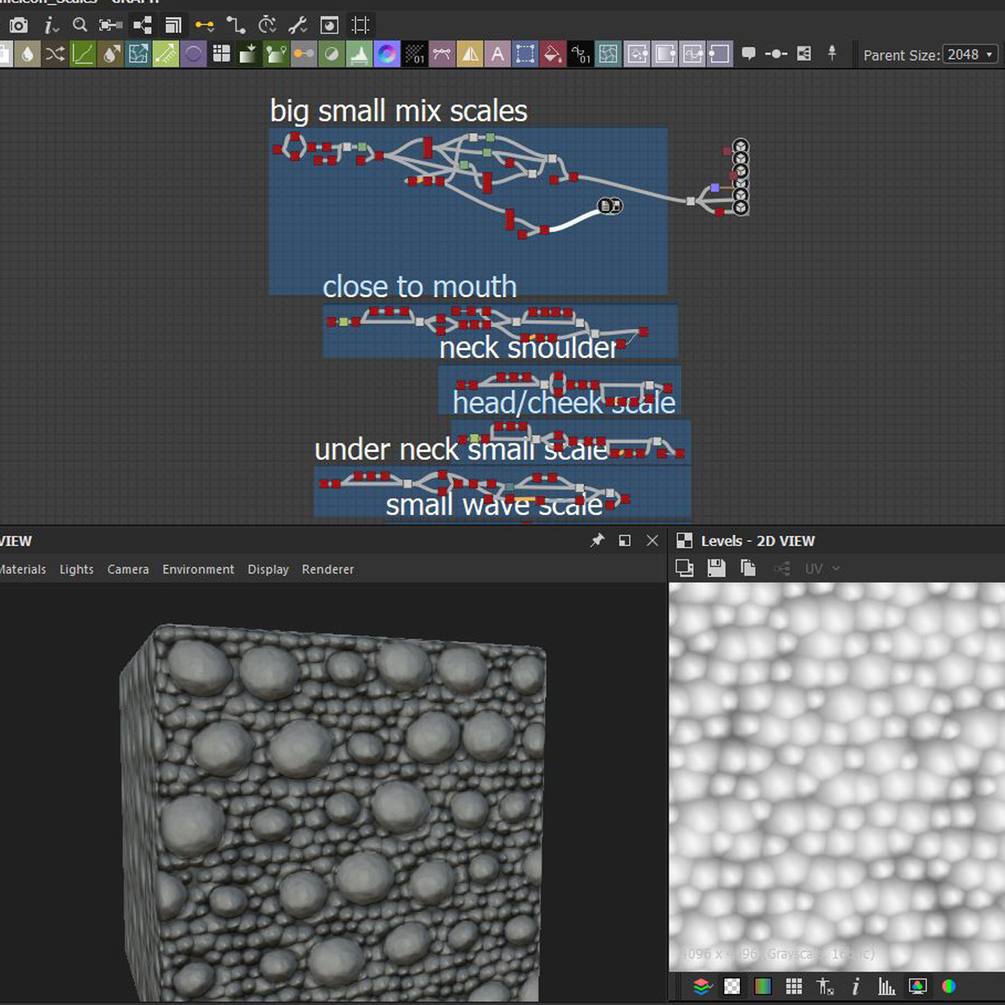Open the graph info display dropdown
Viewport: 1005px width, 1005px height.
(x=50, y=25)
